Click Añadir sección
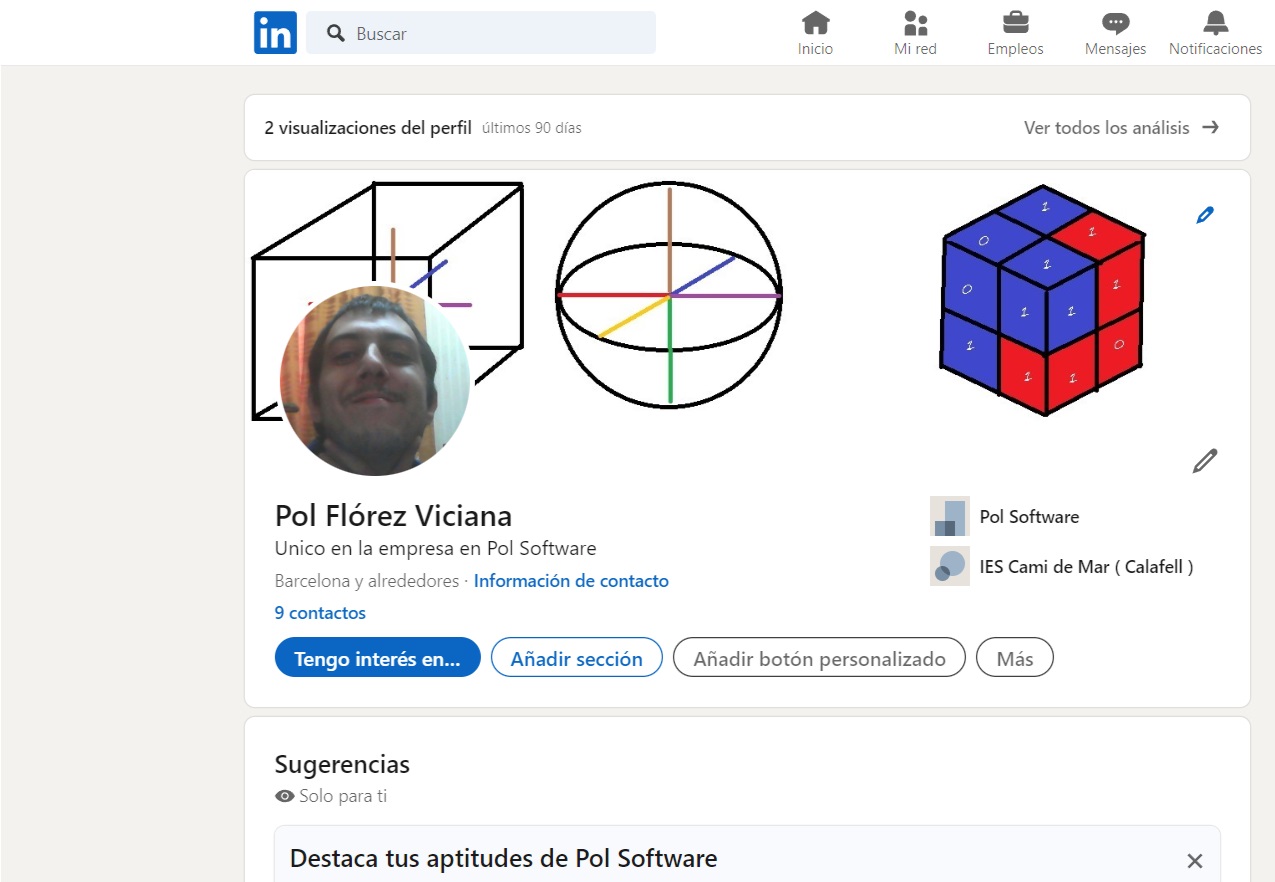Screen dimensions: 1275x882 tap(576, 657)
